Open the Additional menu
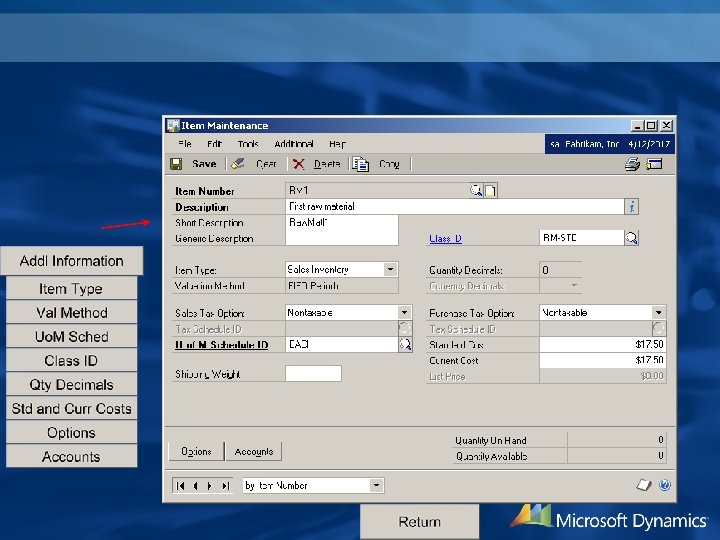Image resolution: width=720 pixels, height=540 pixels. pos(294,144)
